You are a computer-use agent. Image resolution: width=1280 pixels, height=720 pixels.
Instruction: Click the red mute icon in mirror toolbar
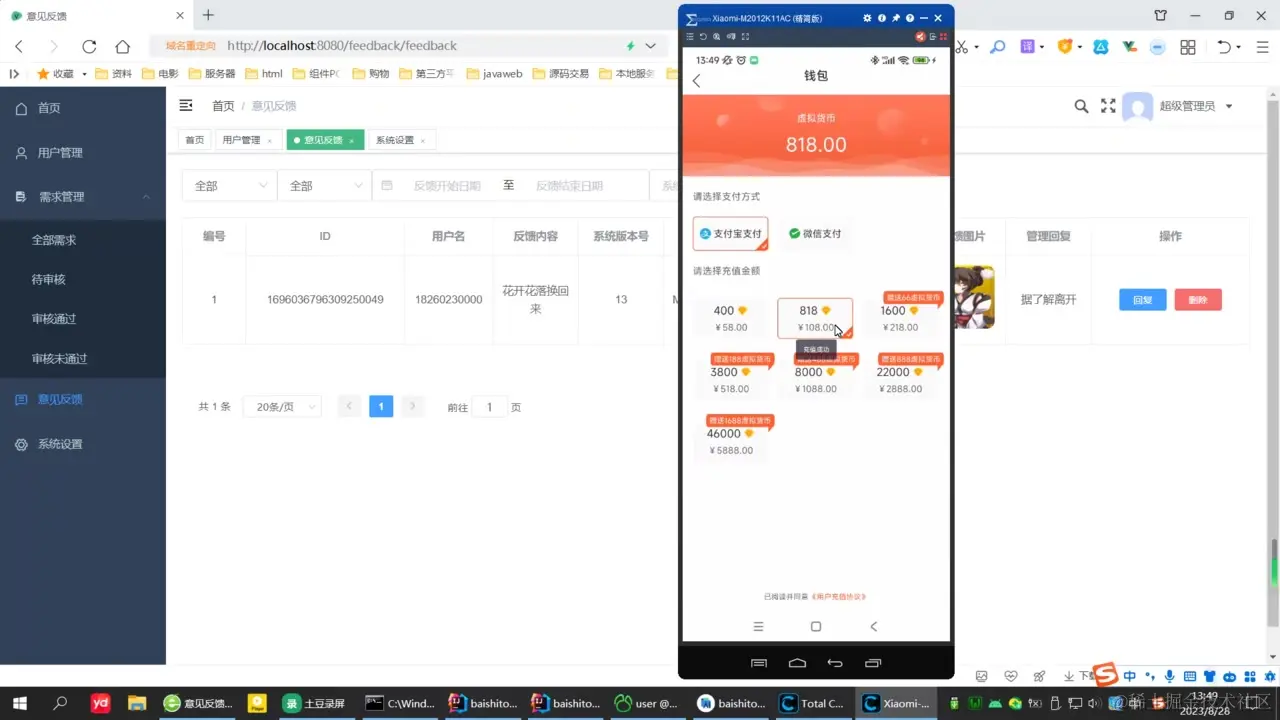(x=920, y=37)
